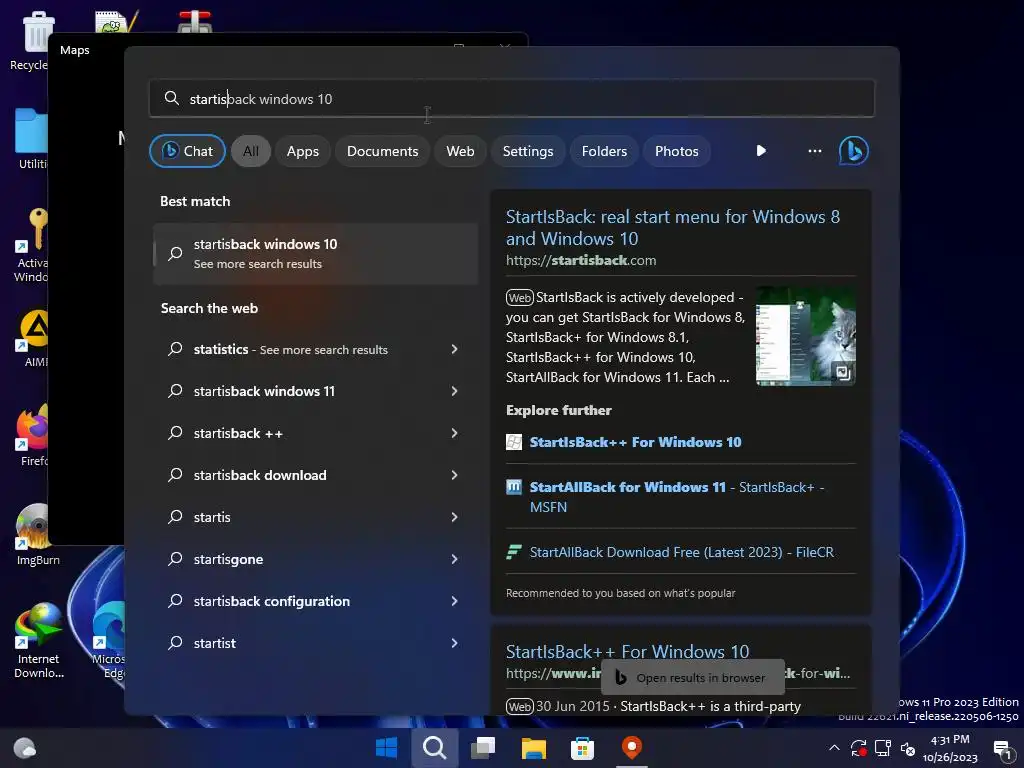
Task: Click the magnifier icon in the search box
Action: [172, 99]
